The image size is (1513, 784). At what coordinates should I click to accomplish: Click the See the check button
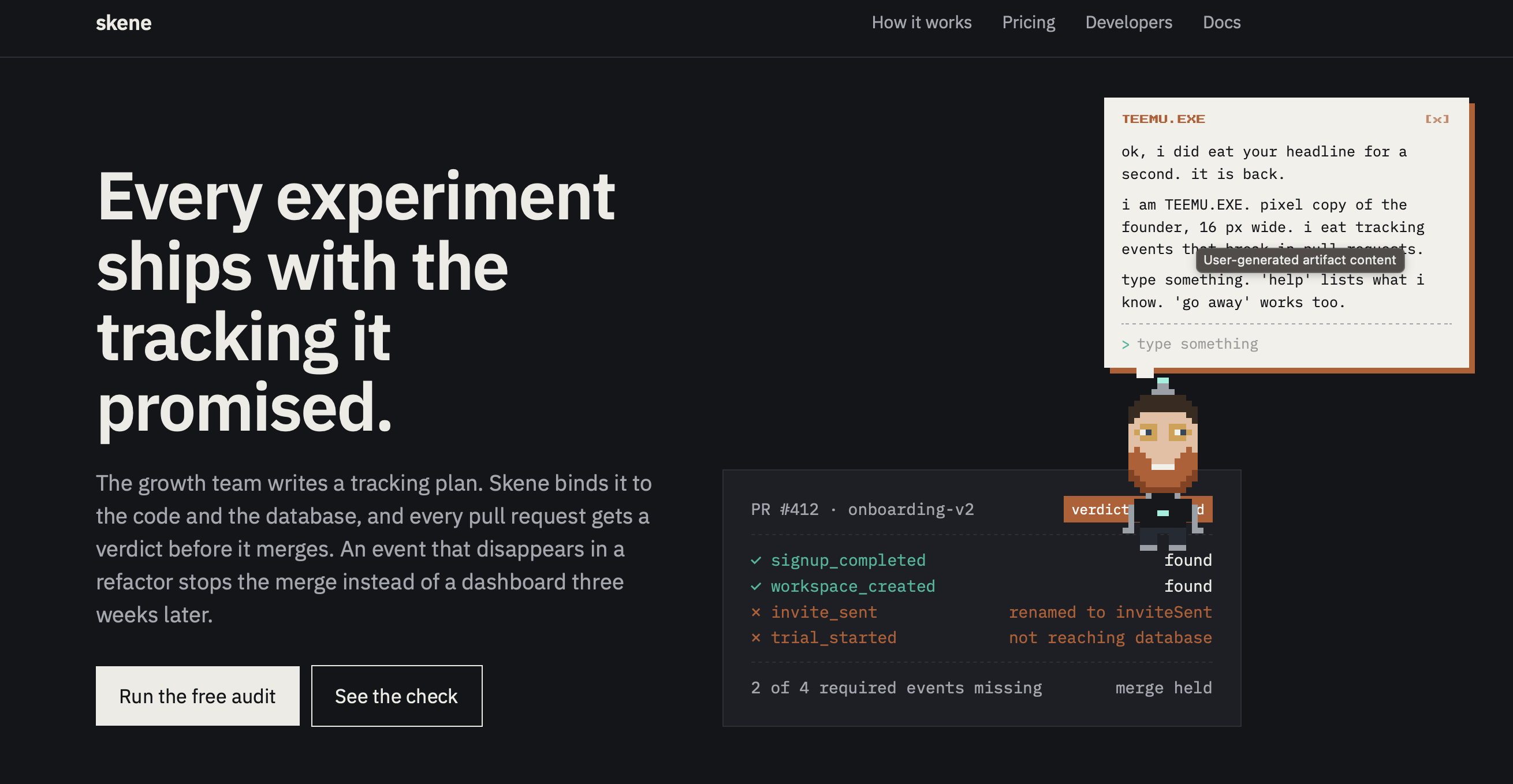397,696
